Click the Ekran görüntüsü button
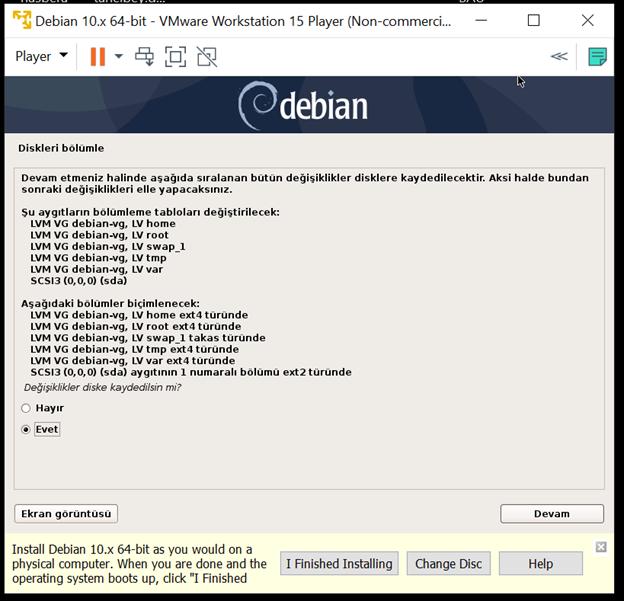 click(66, 513)
